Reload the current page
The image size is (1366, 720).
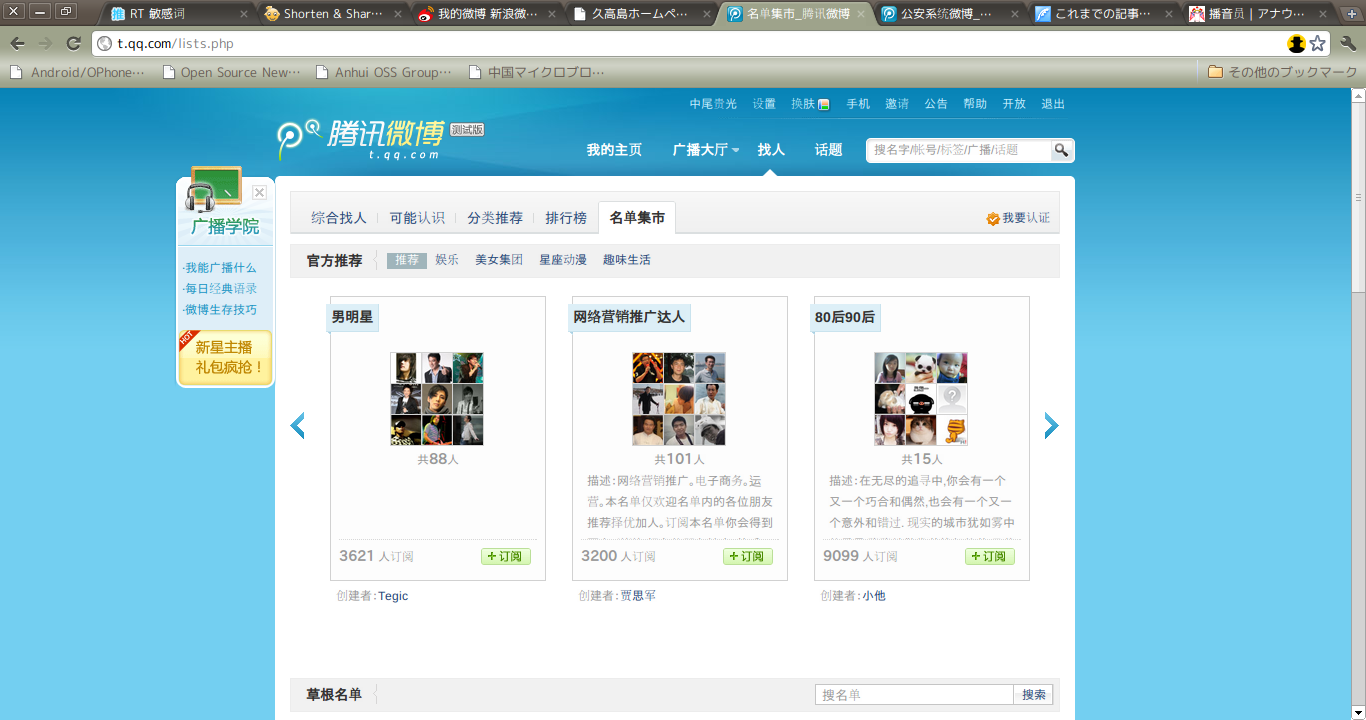[73, 44]
